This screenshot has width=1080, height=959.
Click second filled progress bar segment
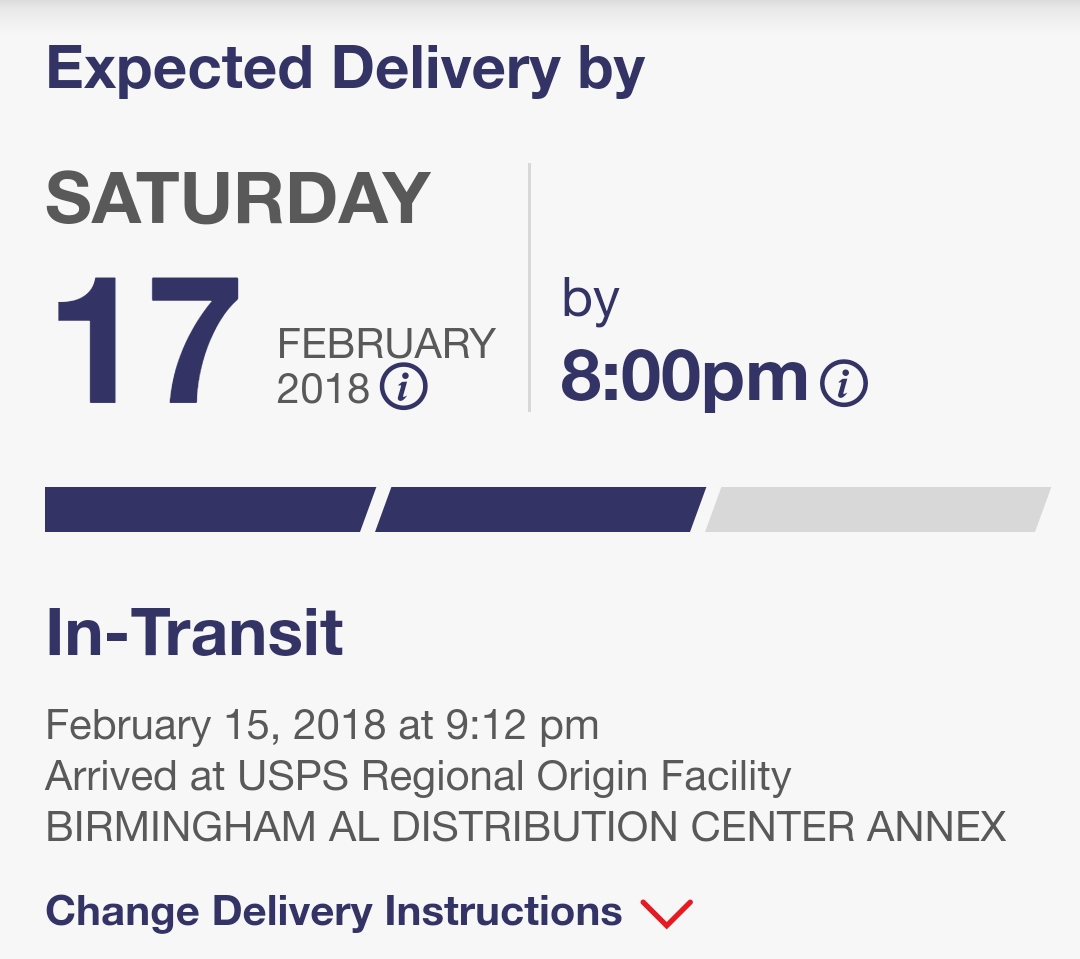(540, 510)
